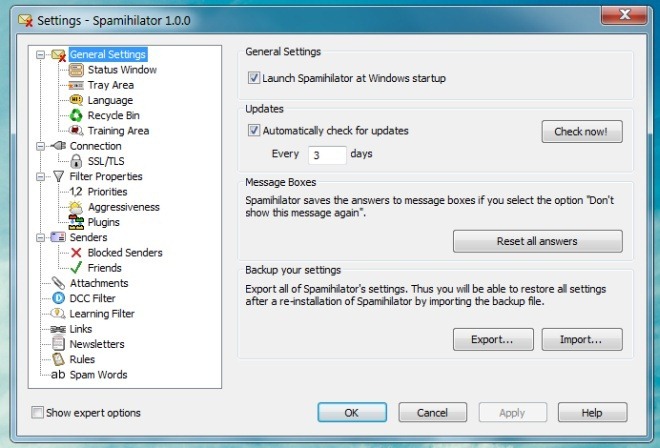660x448 pixels.
Task: Click the Blocked Senders red X icon
Action: tap(76, 253)
